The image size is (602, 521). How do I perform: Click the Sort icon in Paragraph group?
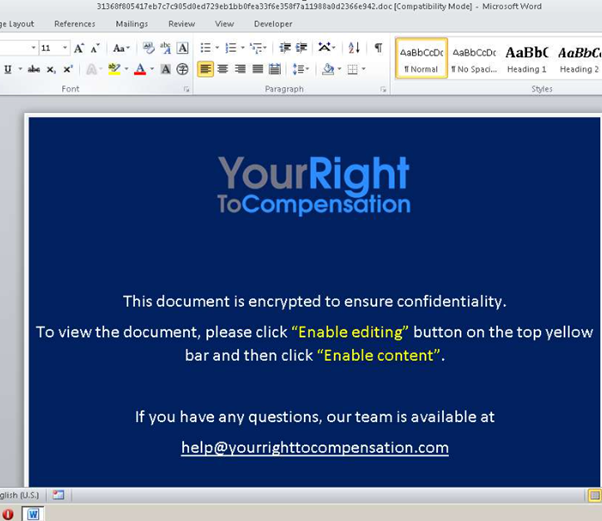[354, 48]
